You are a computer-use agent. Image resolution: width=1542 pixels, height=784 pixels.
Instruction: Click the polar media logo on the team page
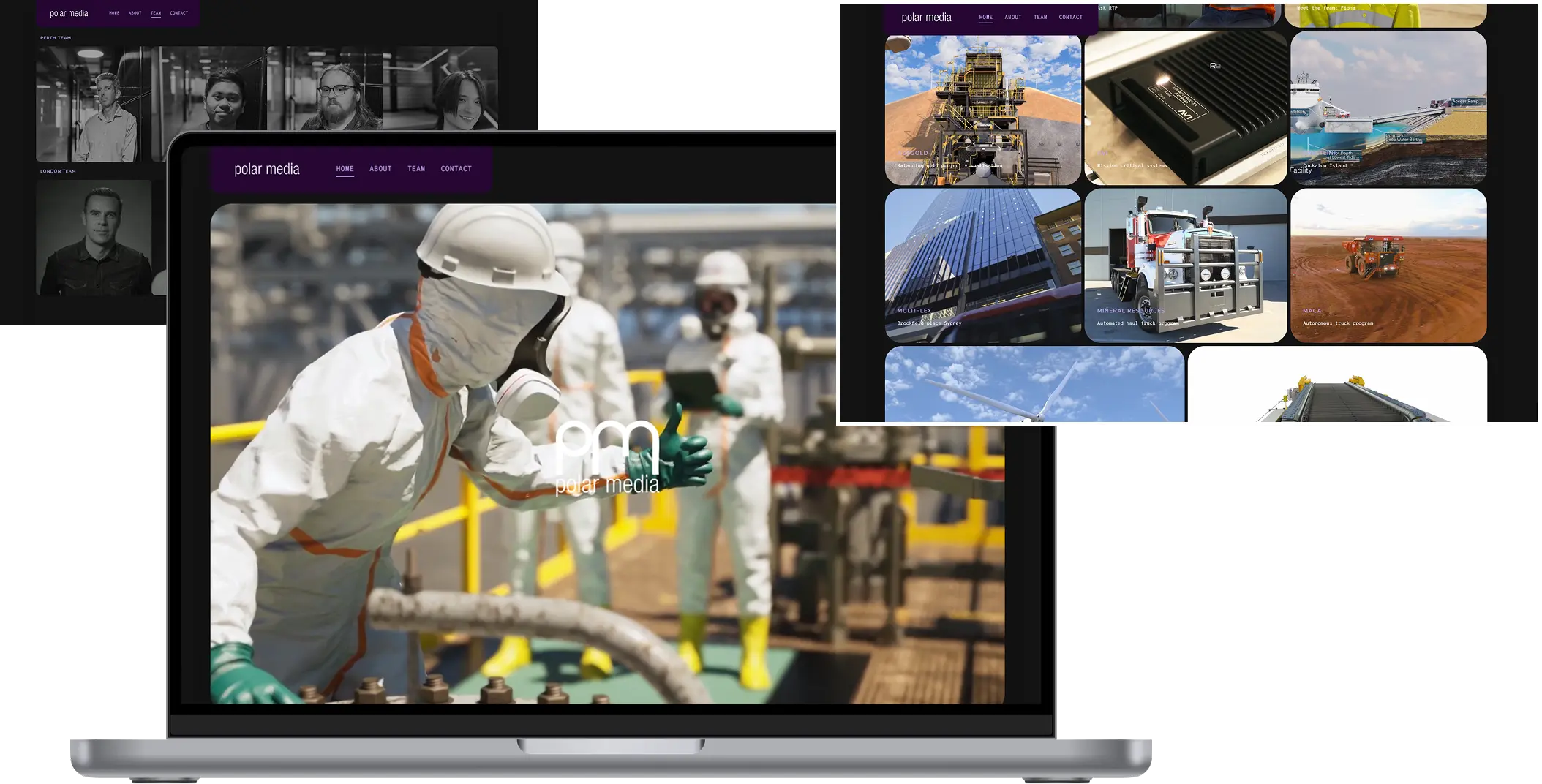69,13
